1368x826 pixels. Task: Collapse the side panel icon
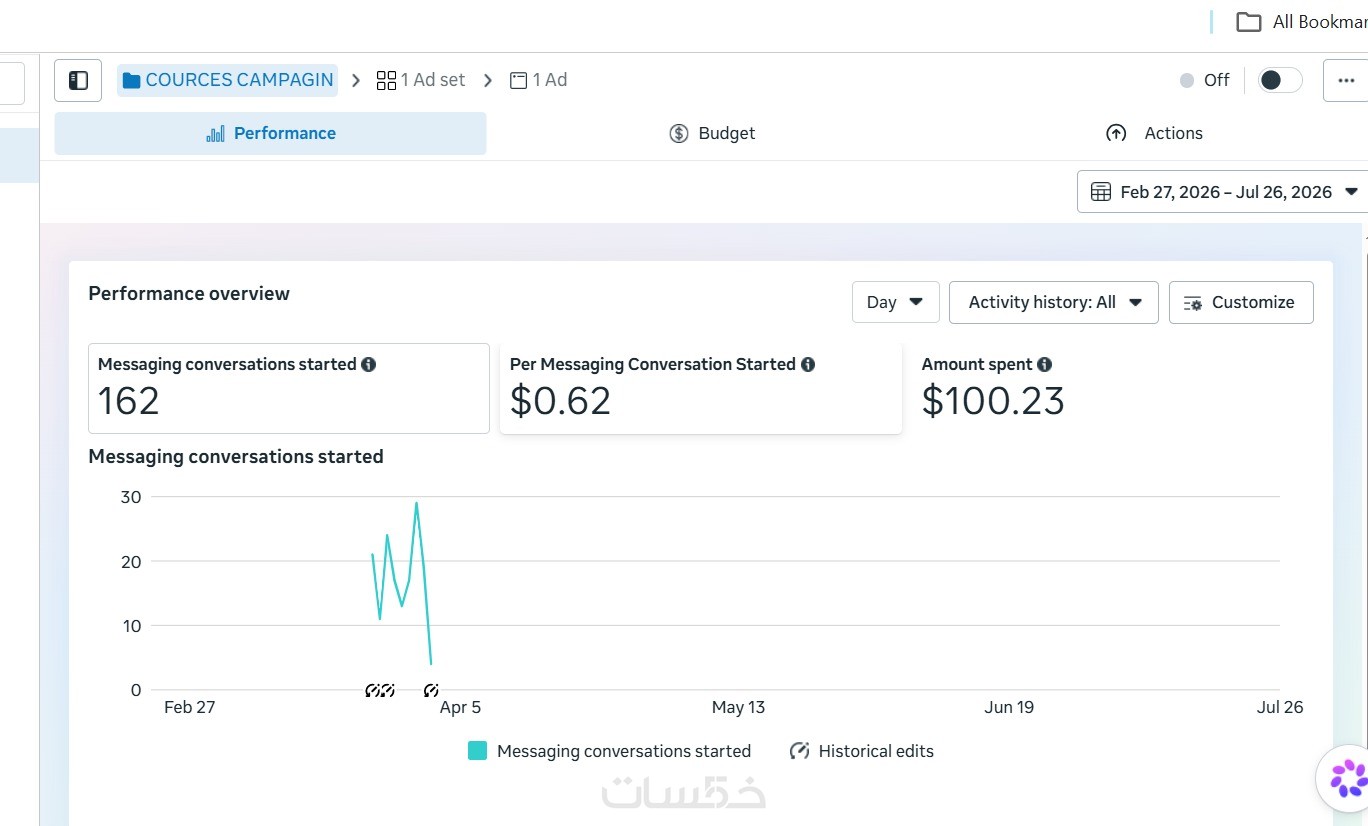click(x=78, y=80)
